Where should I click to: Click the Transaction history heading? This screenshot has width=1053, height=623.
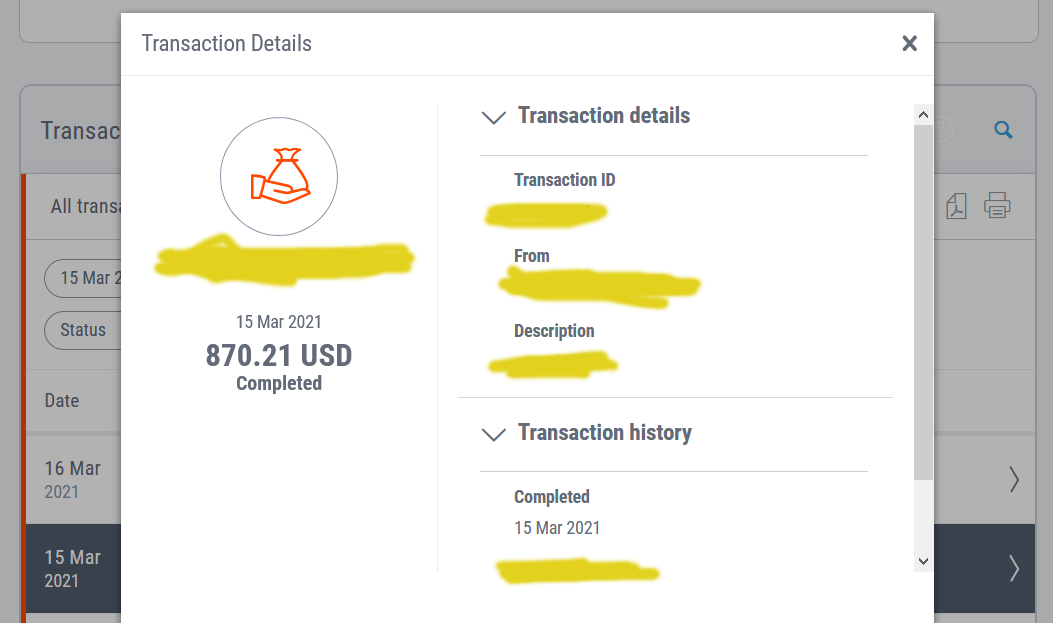tap(604, 432)
